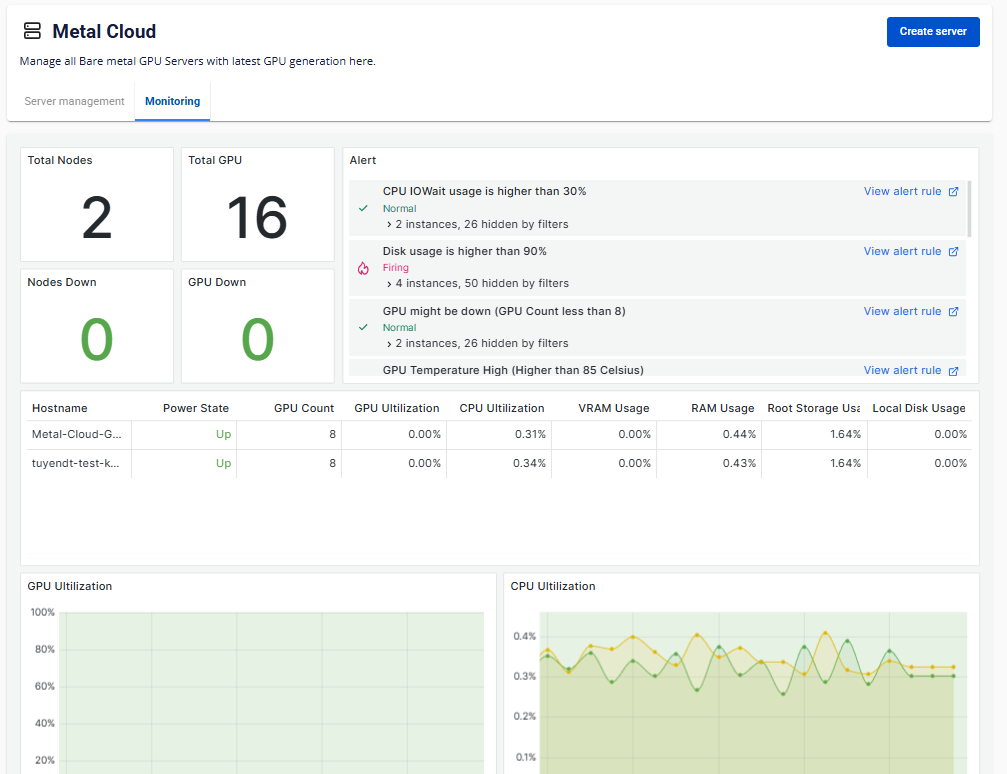Click the Up status of Metal-Cloud-G... row
Viewport: 1007px width, 774px height.
(223, 434)
